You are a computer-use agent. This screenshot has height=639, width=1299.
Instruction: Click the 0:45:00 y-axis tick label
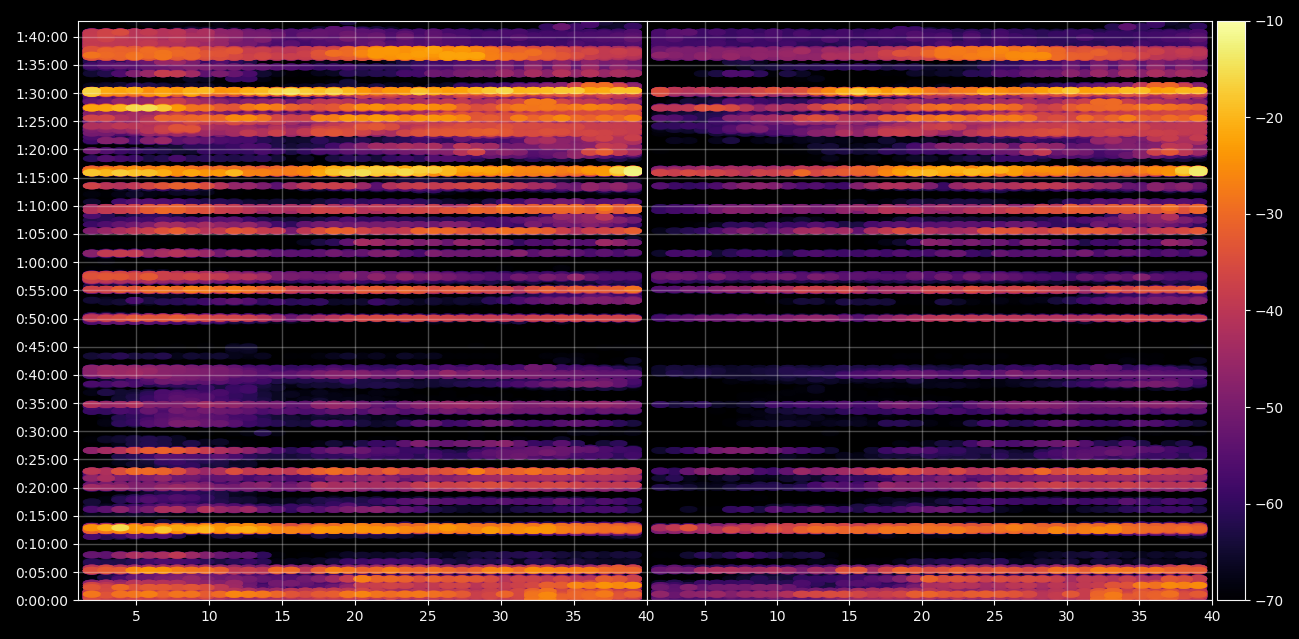42,347
